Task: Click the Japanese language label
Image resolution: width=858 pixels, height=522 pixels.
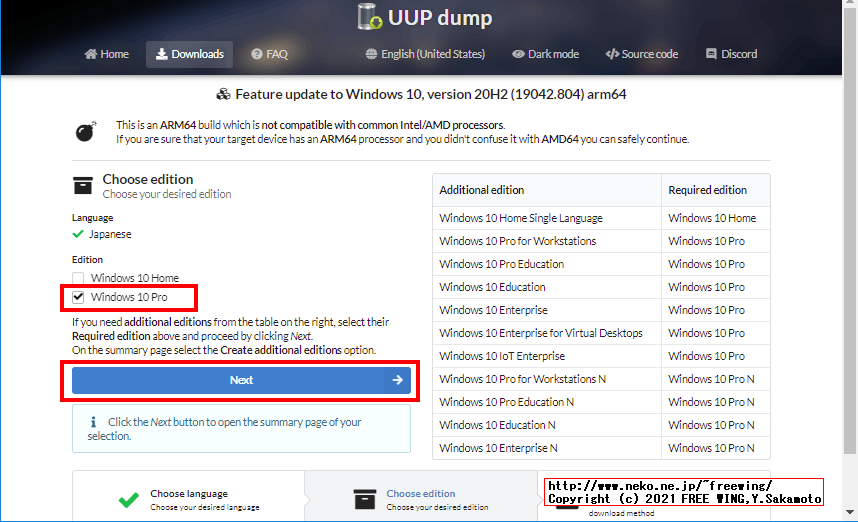Action: [x=110, y=234]
